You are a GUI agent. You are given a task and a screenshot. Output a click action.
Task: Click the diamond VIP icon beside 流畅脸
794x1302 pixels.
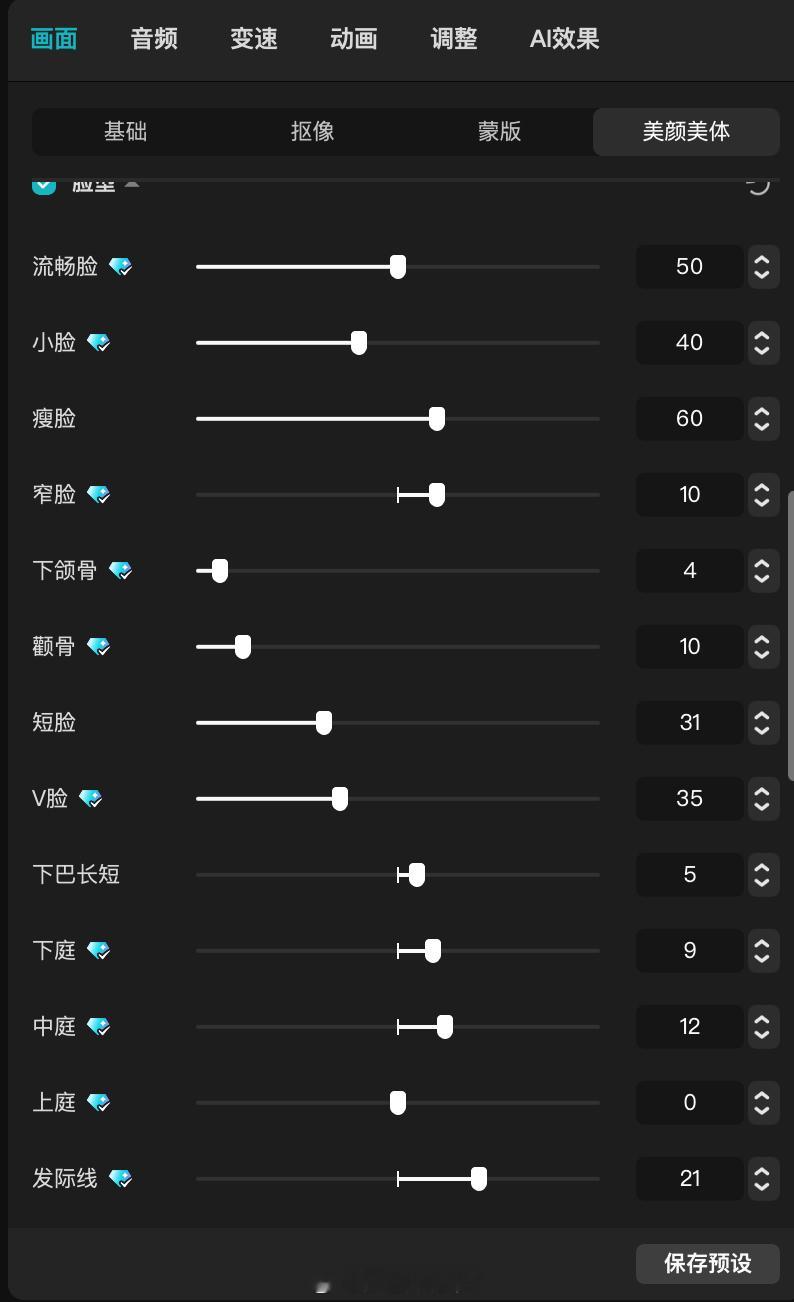pyautogui.click(x=121, y=267)
